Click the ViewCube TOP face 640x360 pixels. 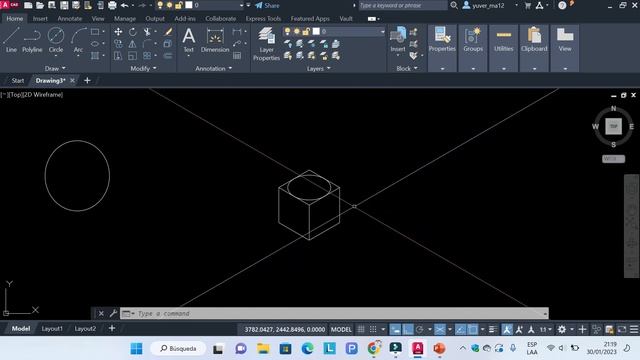pyautogui.click(x=613, y=126)
